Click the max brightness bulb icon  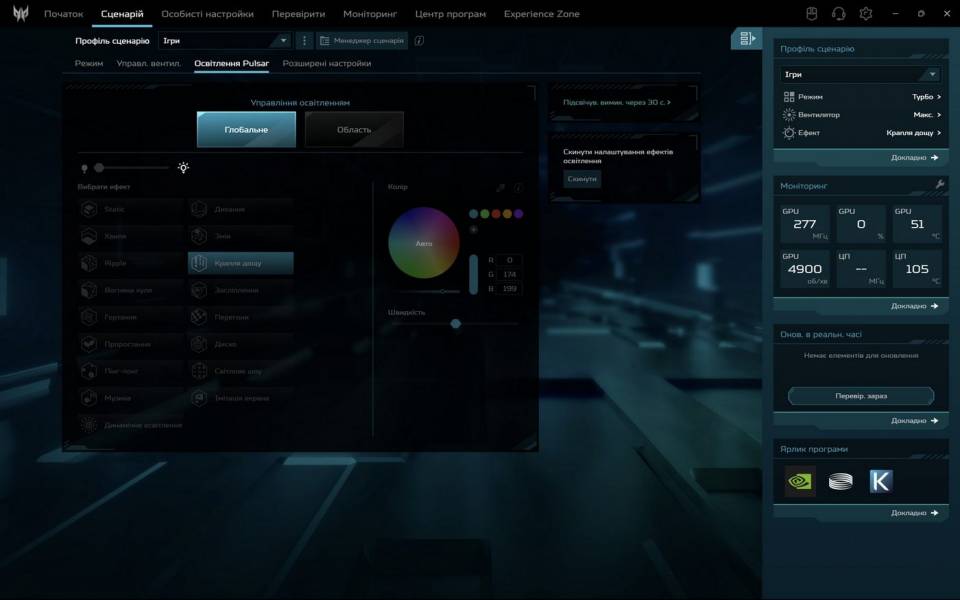184,168
